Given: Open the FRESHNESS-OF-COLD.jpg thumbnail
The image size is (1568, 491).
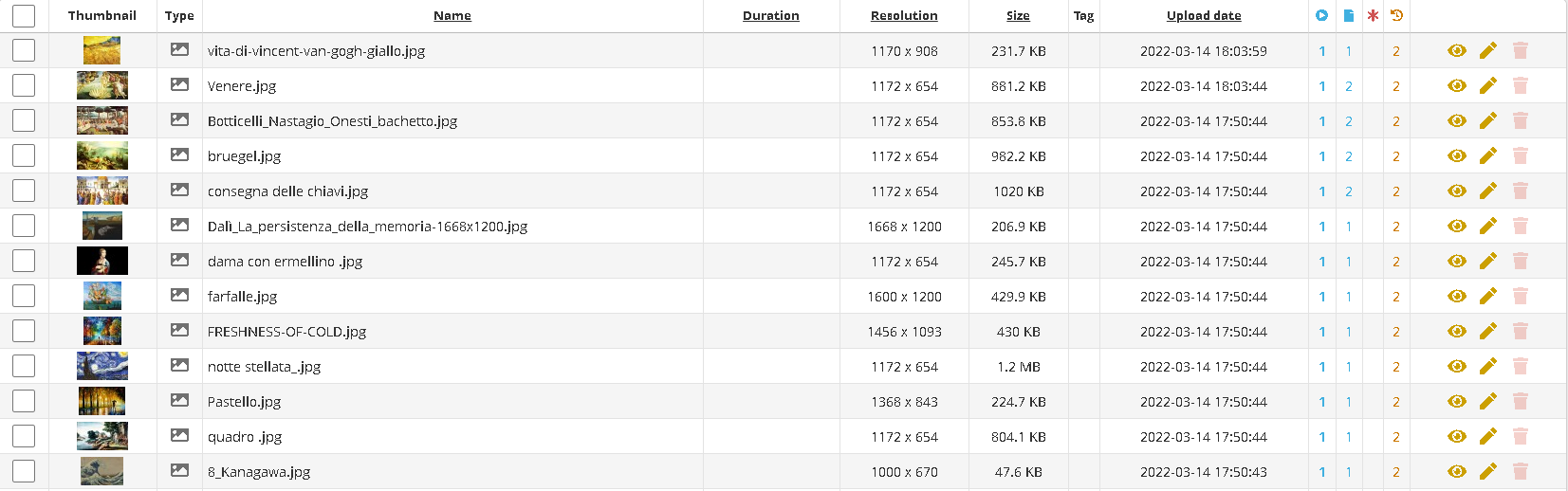Looking at the screenshot, I should [101, 331].
